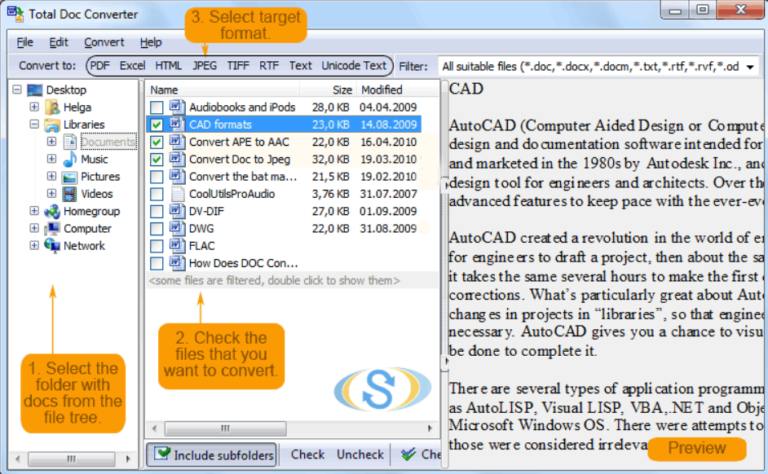Expand the Videos tree node
Screen dimensions: 768x474
51,193
